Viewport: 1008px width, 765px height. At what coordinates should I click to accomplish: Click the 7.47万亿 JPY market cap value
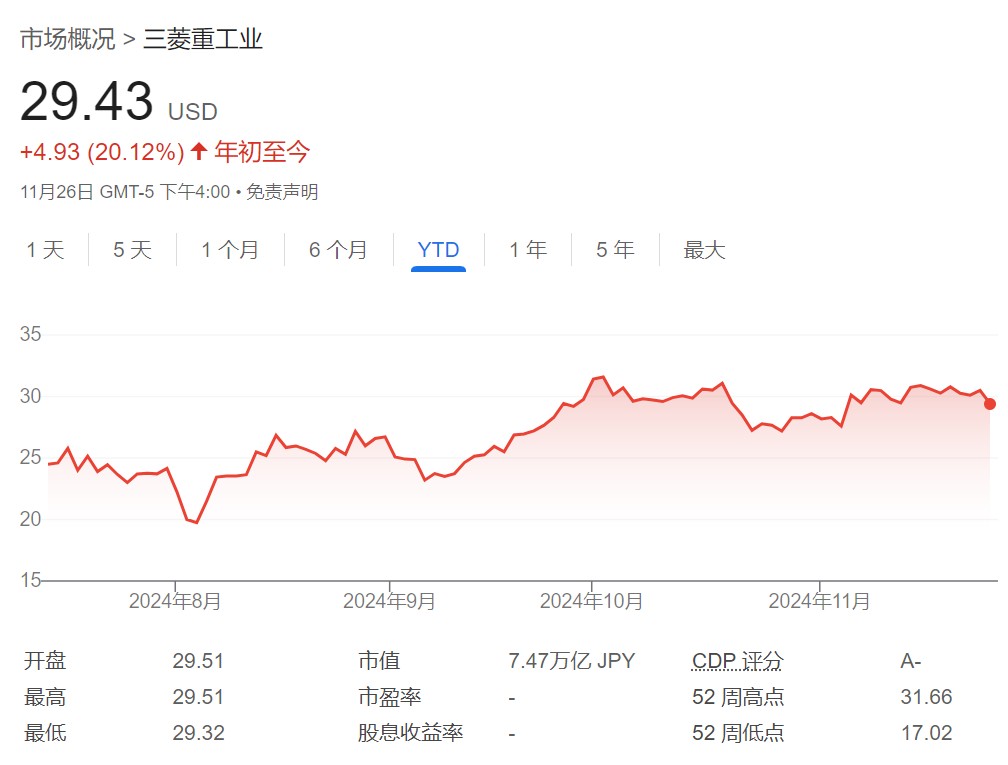pyautogui.click(x=572, y=661)
